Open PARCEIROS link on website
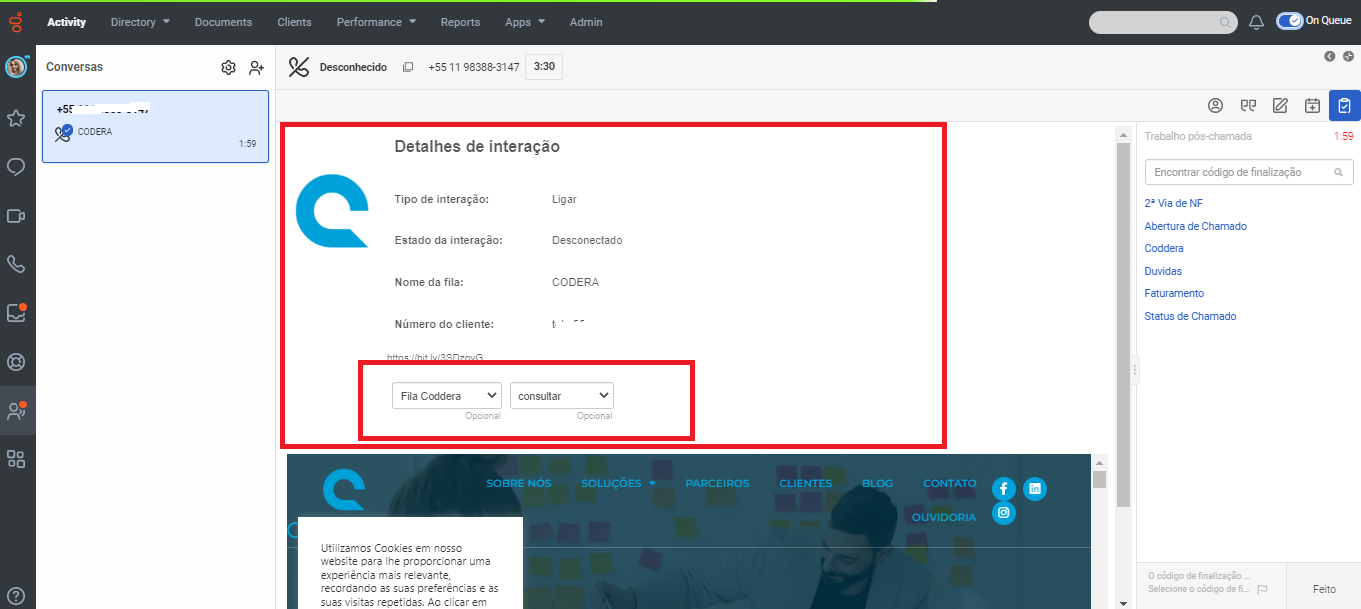Screen dimensions: 1361x609 coord(717,483)
